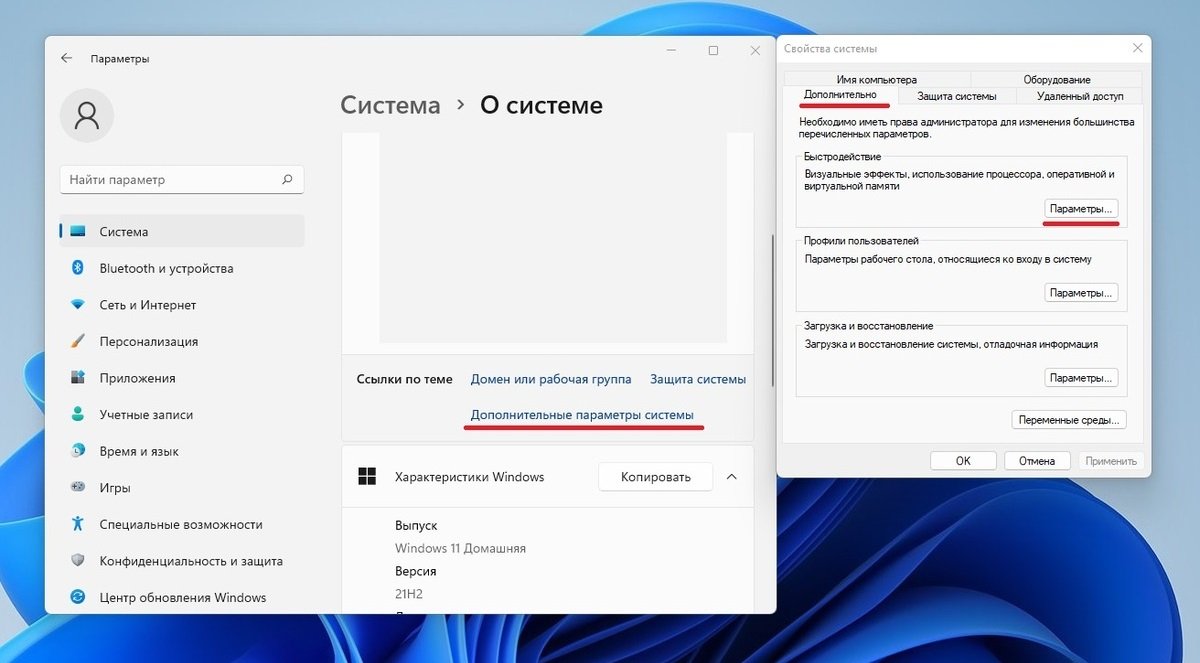Click the Учетные записи person icon

(x=78, y=414)
